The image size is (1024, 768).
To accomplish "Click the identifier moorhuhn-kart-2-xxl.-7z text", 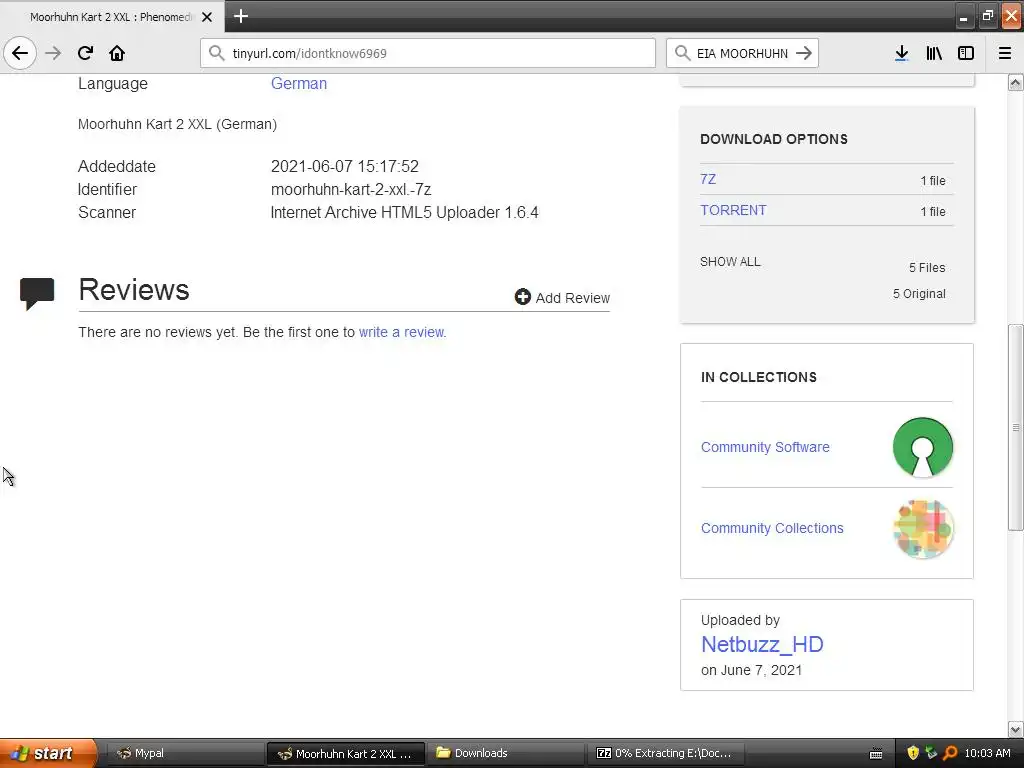I will (x=351, y=189).
